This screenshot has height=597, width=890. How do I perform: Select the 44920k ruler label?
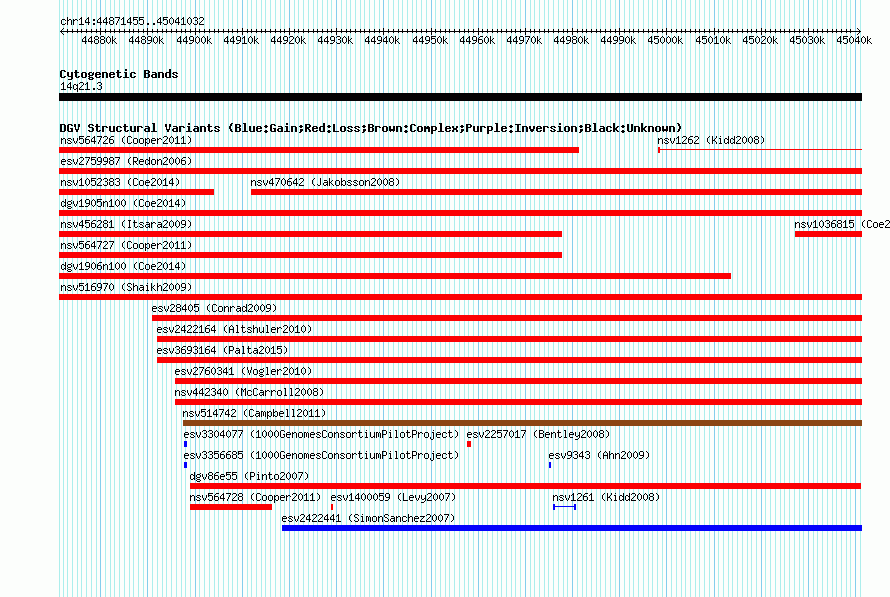tap(288, 40)
